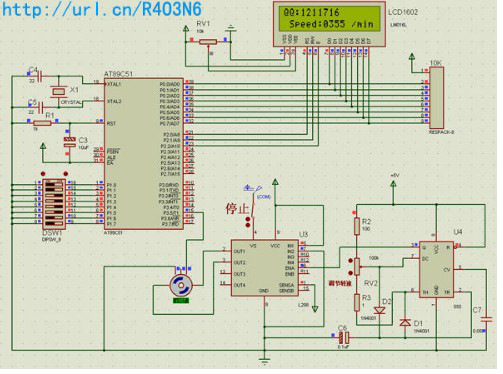This screenshot has height=374, width=503.
Task: Toggle the 停止 stop switch
Action: [x=253, y=208]
